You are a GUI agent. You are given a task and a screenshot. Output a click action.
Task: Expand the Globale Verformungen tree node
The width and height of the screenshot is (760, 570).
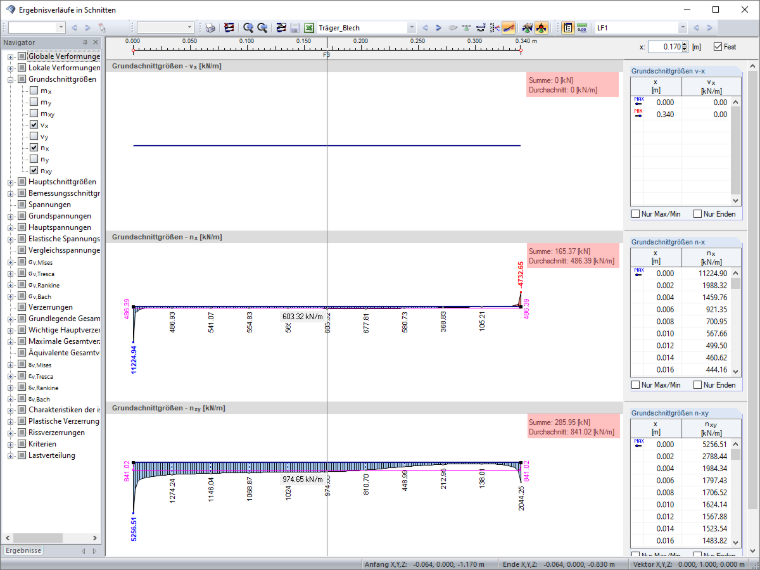pyautogui.click(x=10, y=57)
